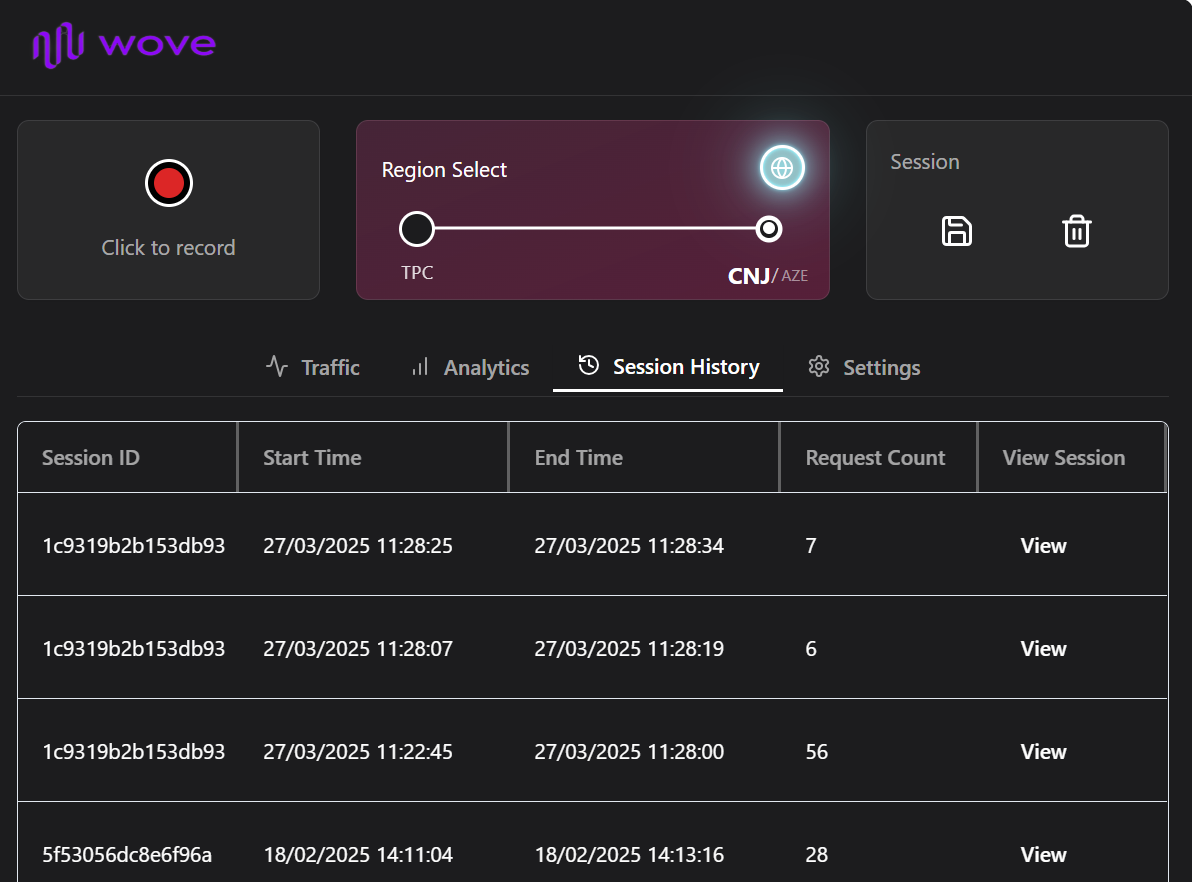Delete the session with the trash icon
The height and width of the screenshot is (882, 1192).
(x=1076, y=231)
